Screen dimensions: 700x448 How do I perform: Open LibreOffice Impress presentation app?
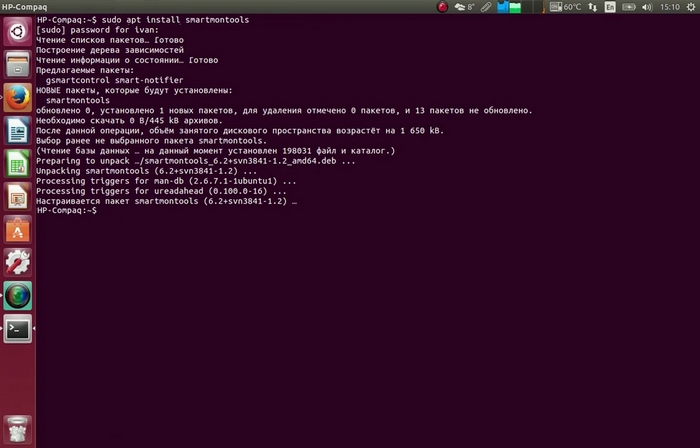[x=17, y=196]
